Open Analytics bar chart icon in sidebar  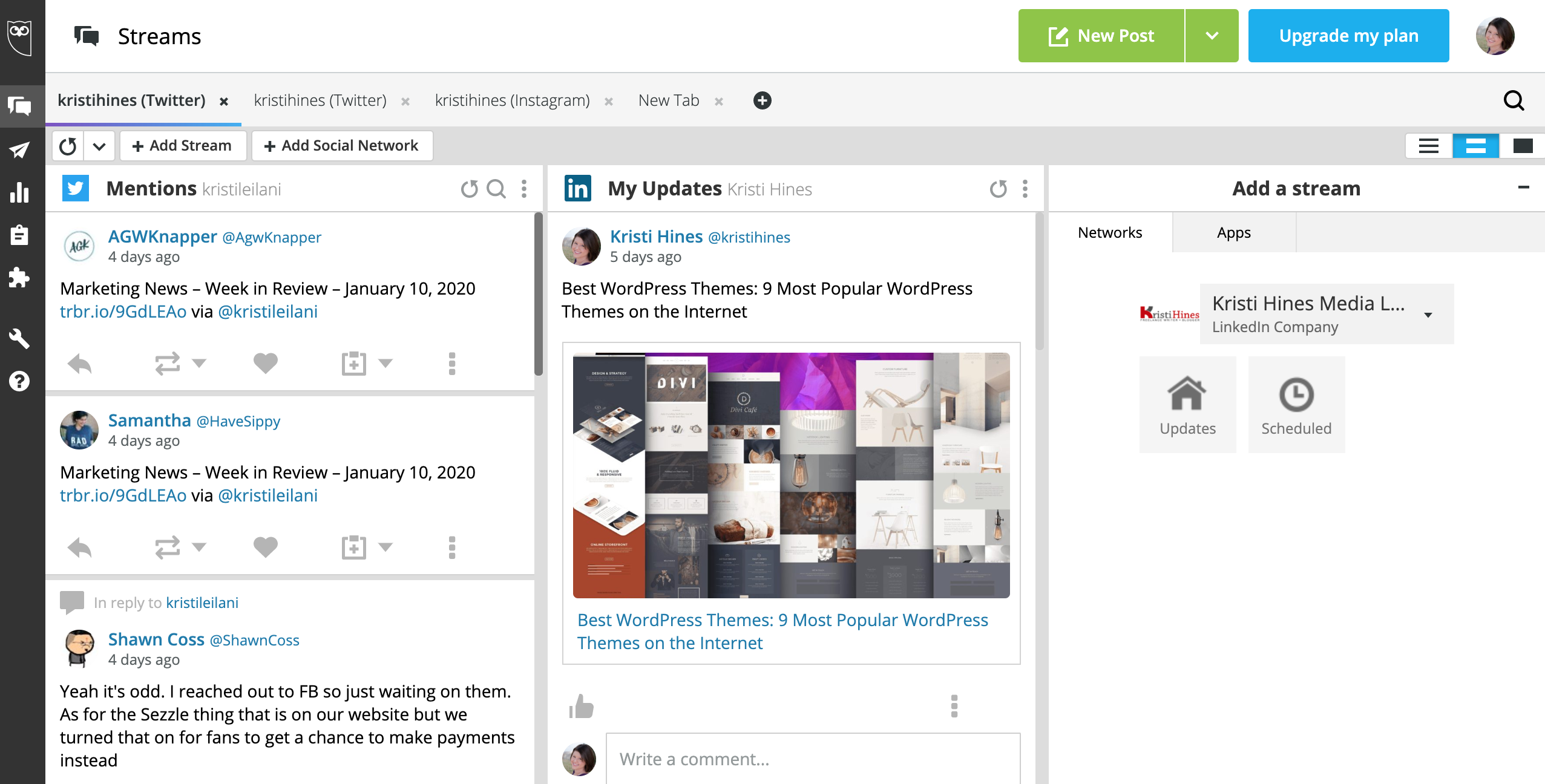[20, 192]
